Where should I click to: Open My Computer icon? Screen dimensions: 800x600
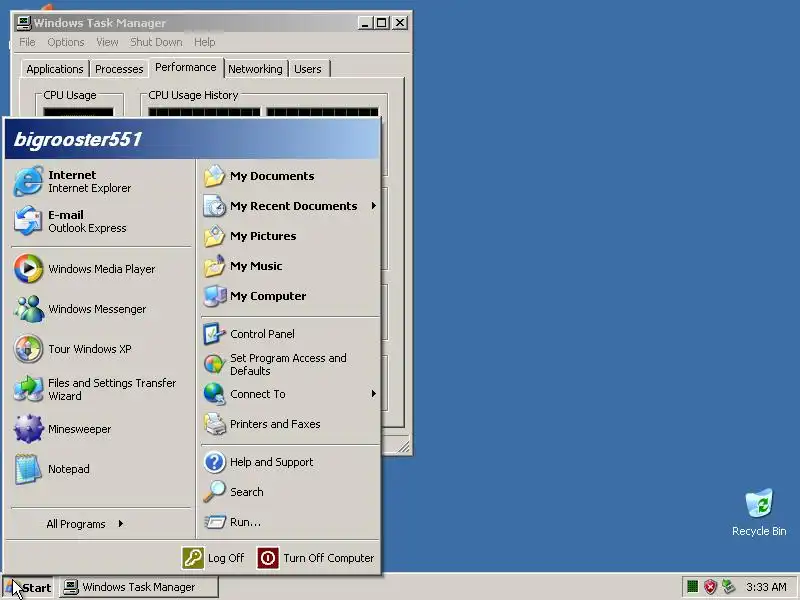[214, 296]
